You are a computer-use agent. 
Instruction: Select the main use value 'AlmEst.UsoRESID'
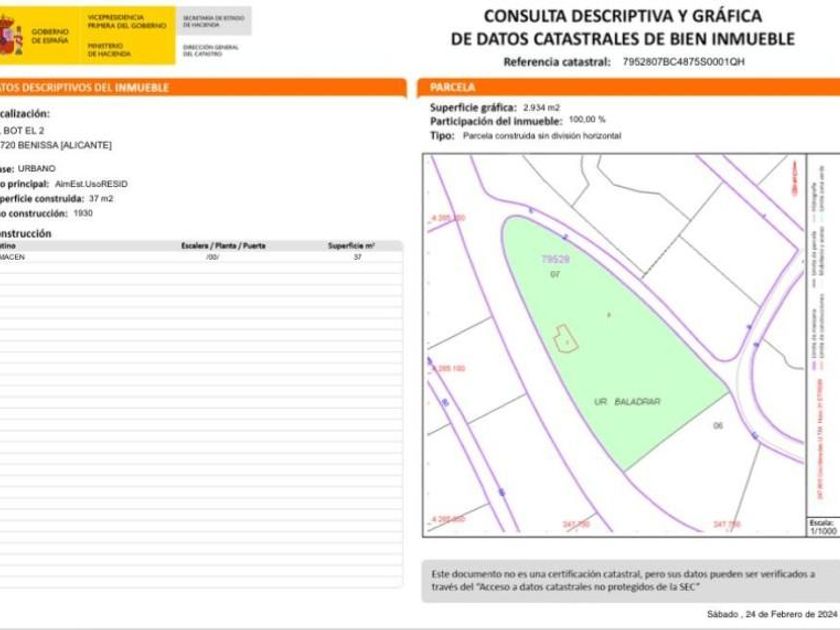point(91,184)
